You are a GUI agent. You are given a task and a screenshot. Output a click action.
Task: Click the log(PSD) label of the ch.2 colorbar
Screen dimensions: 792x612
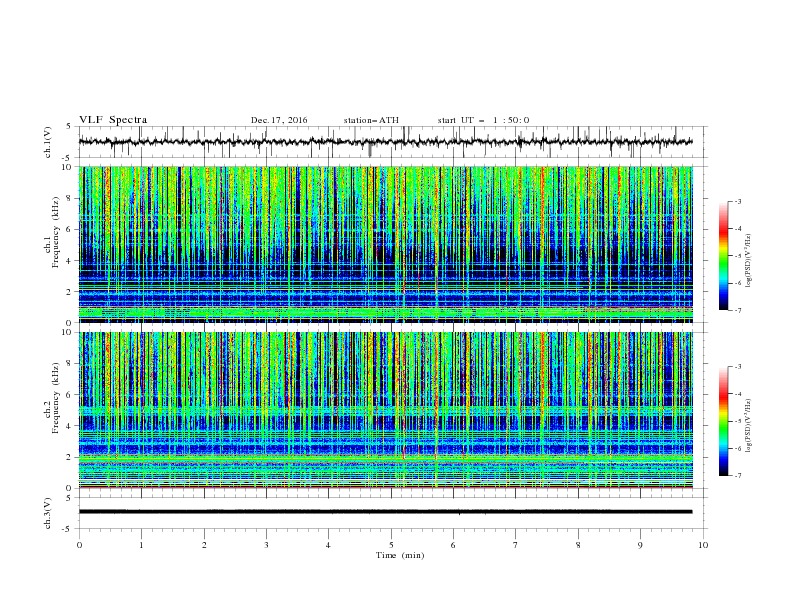pos(749,425)
